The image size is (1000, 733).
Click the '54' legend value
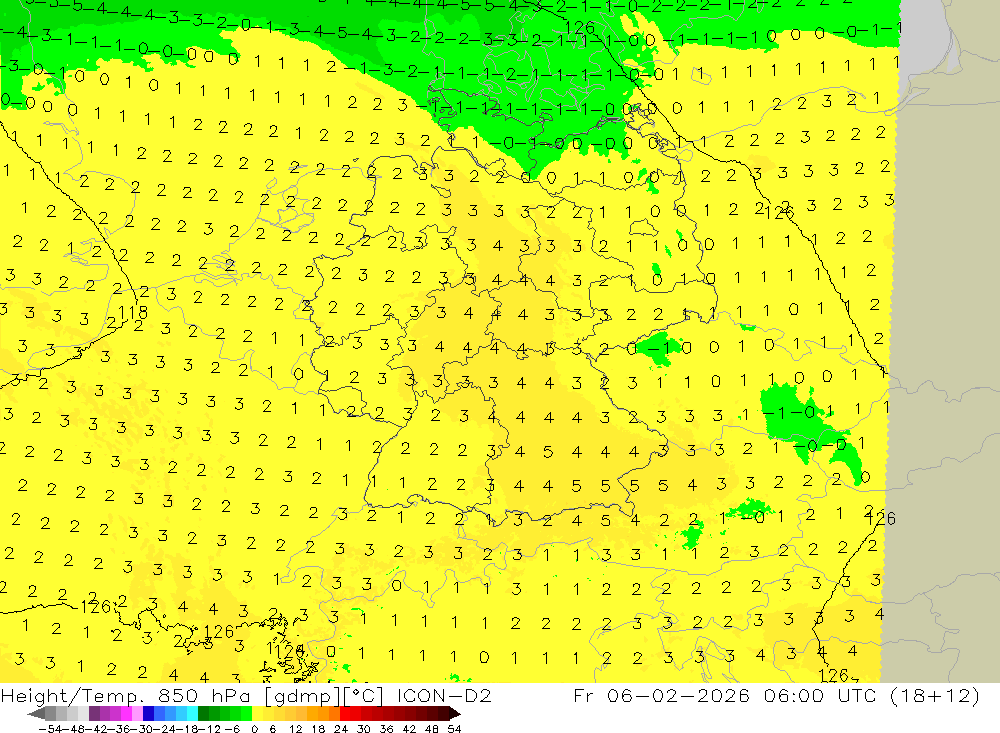pos(454,729)
